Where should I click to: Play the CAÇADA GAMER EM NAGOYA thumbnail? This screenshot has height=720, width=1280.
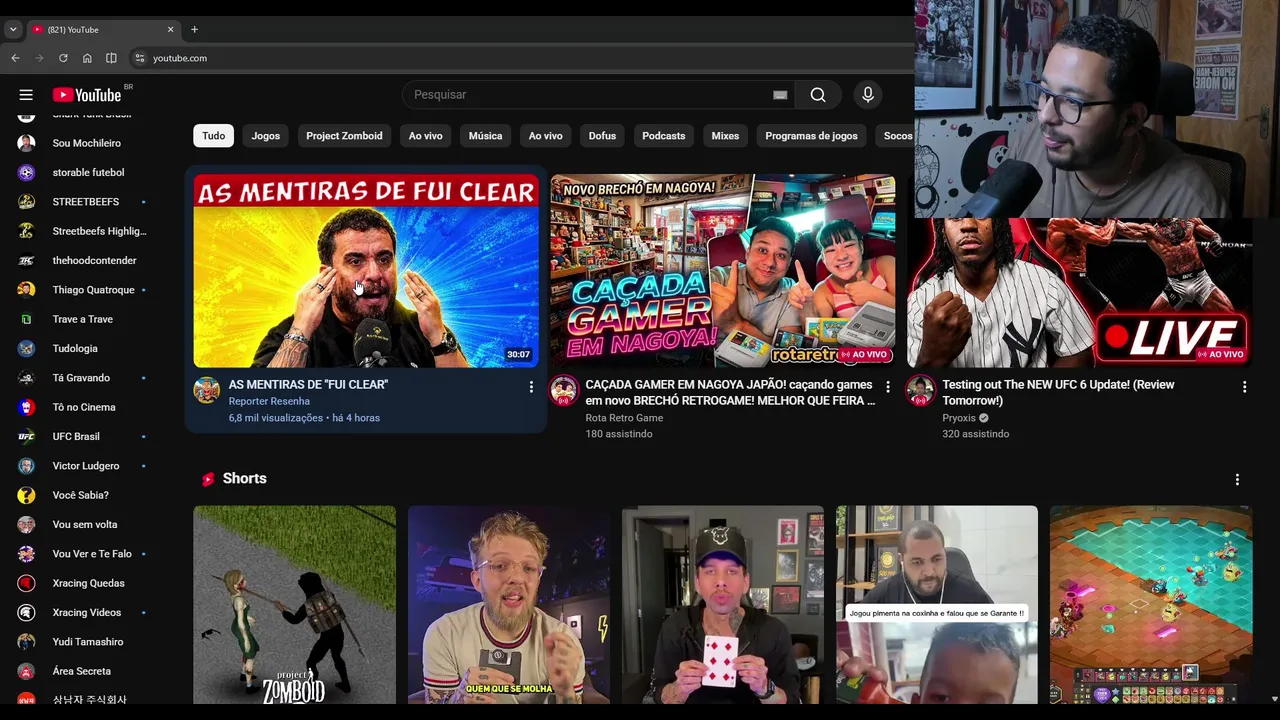723,271
